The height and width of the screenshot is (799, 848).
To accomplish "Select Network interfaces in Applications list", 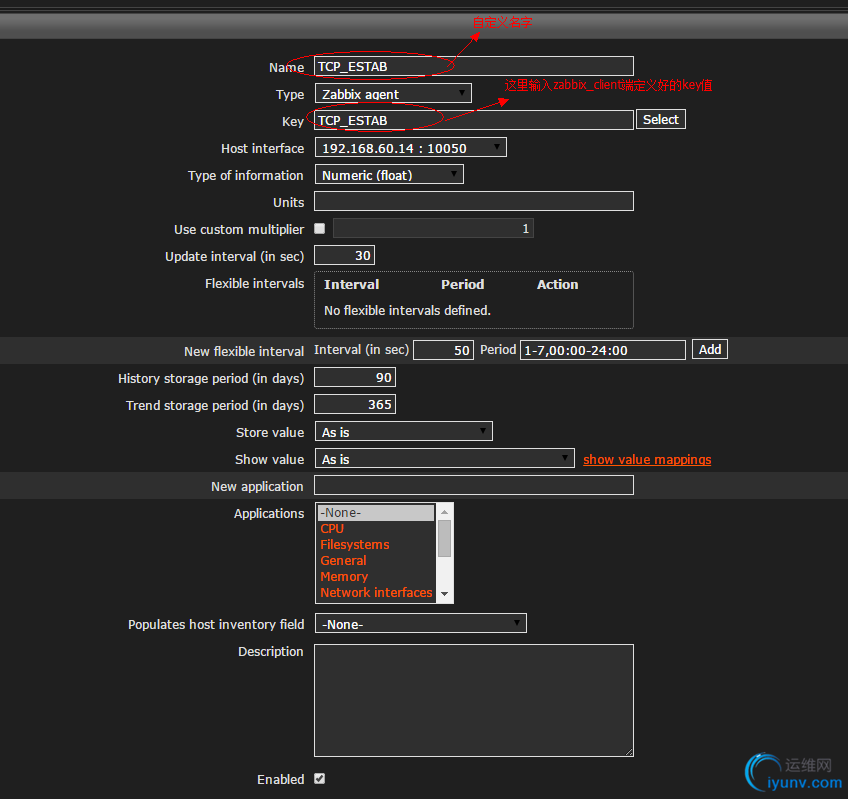I will pyautogui.click(x=376, y=592).
